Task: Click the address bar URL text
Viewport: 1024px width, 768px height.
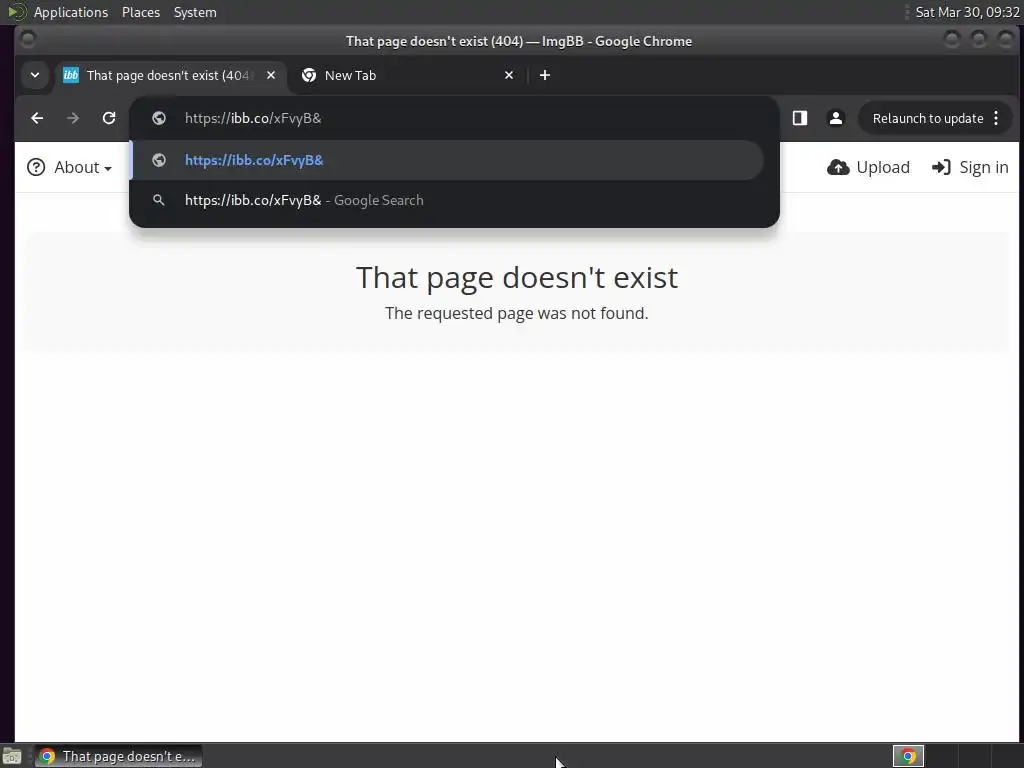Action: coord(253,118)
